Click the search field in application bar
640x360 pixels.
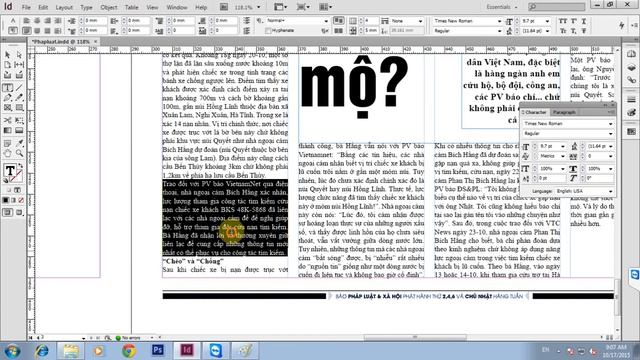(556, 7)
